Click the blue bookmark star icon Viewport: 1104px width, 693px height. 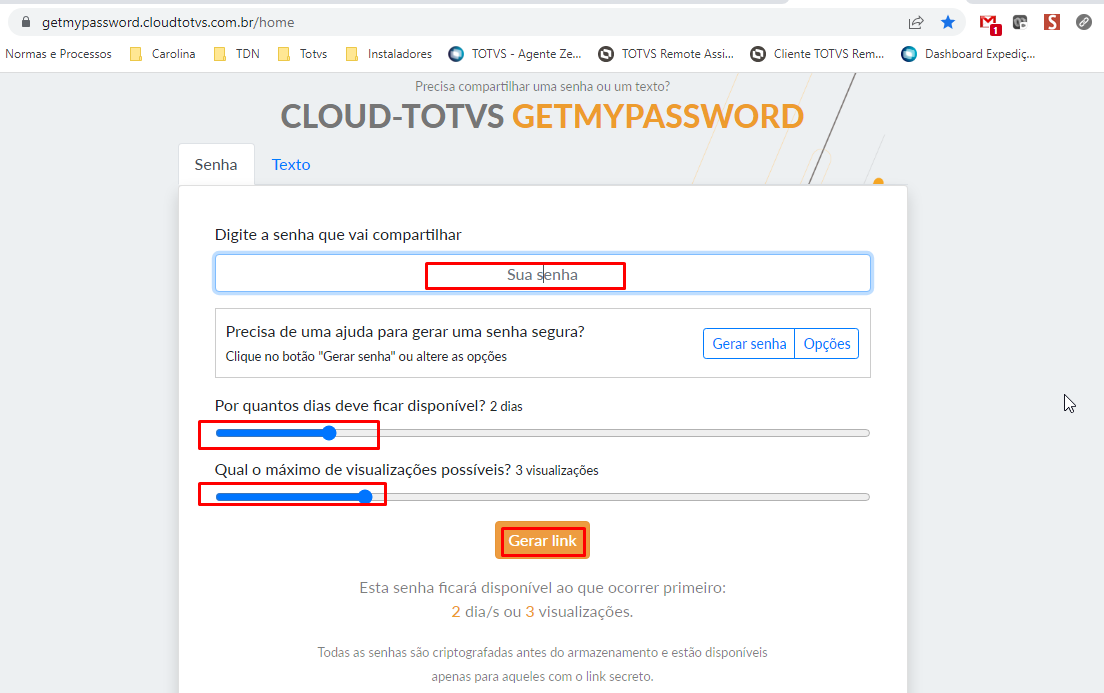[948, 23]
